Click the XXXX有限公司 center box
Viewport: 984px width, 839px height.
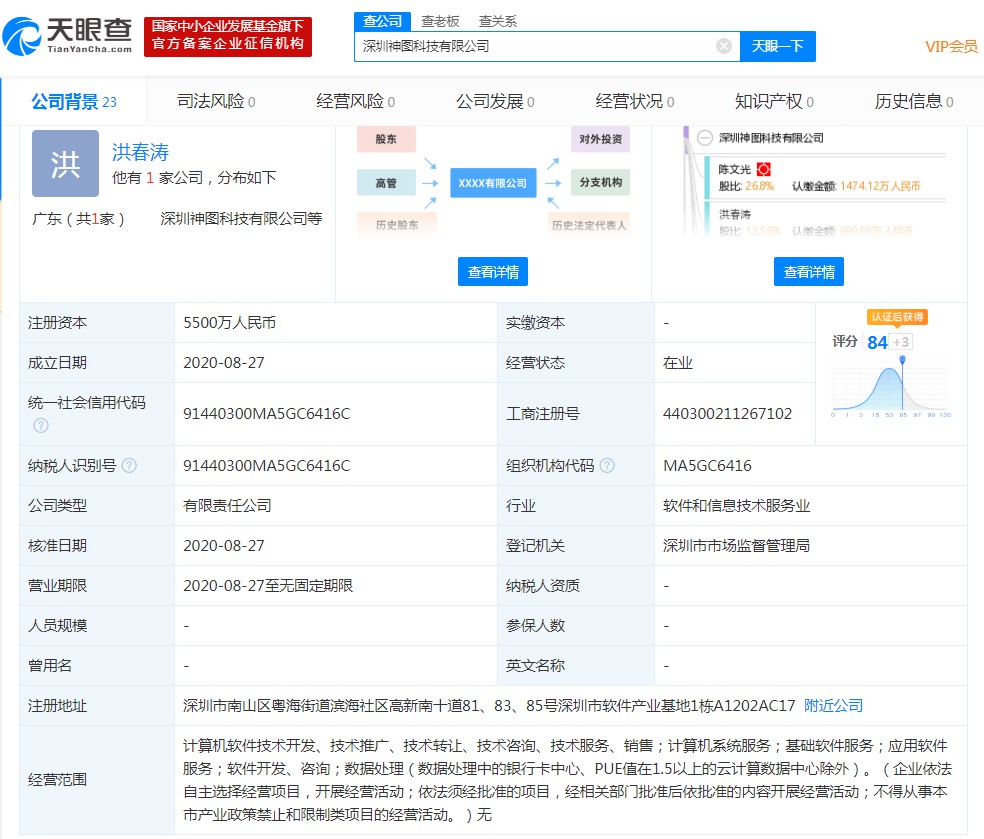493,183
